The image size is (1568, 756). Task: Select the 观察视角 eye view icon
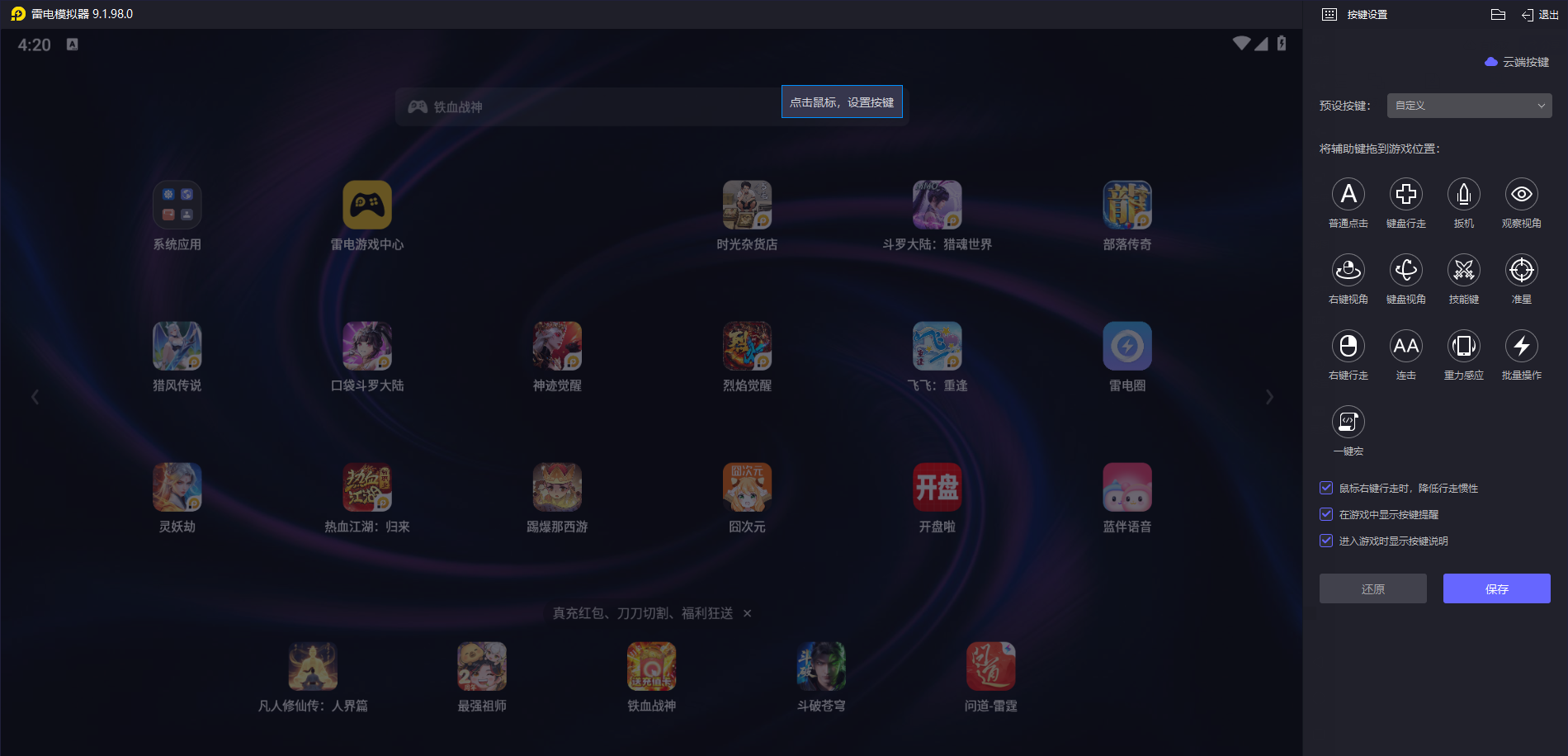point(1521,194)
